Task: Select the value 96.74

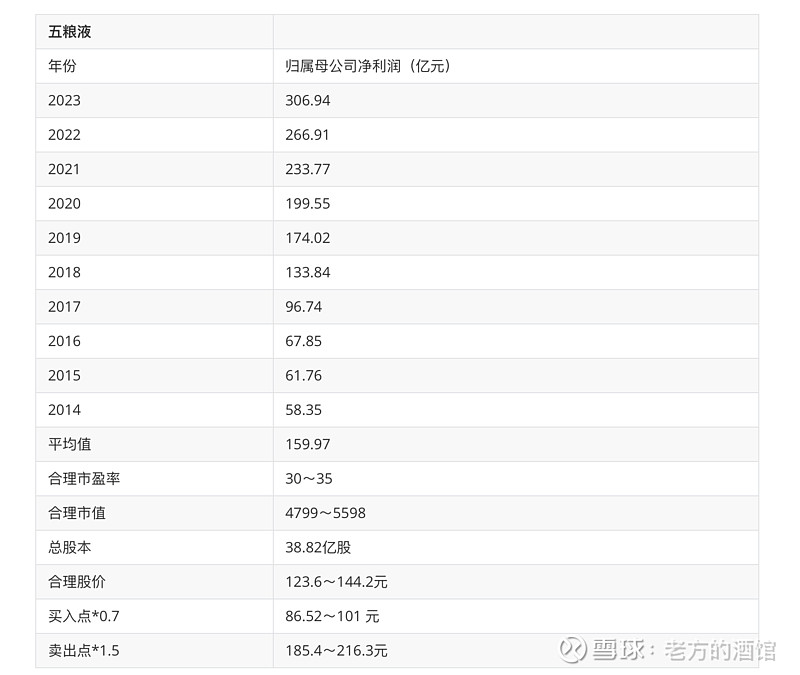Action: [x=304, y=307]
